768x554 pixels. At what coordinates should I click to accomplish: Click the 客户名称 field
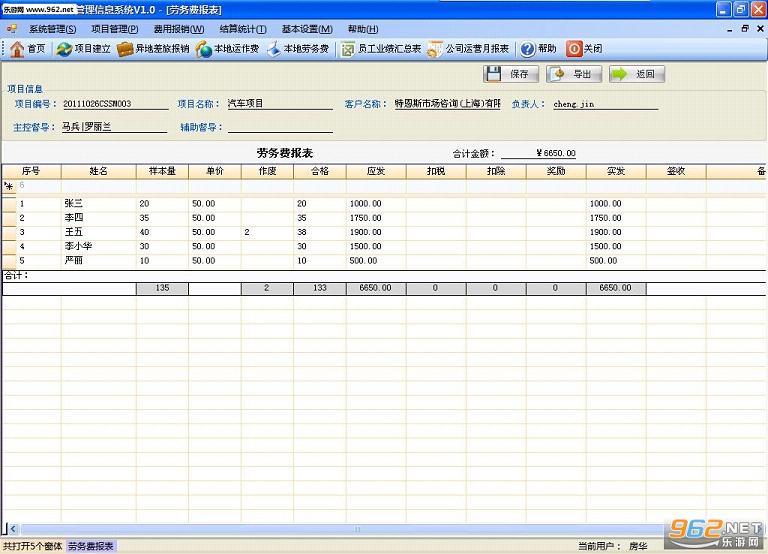coord(448,103)
